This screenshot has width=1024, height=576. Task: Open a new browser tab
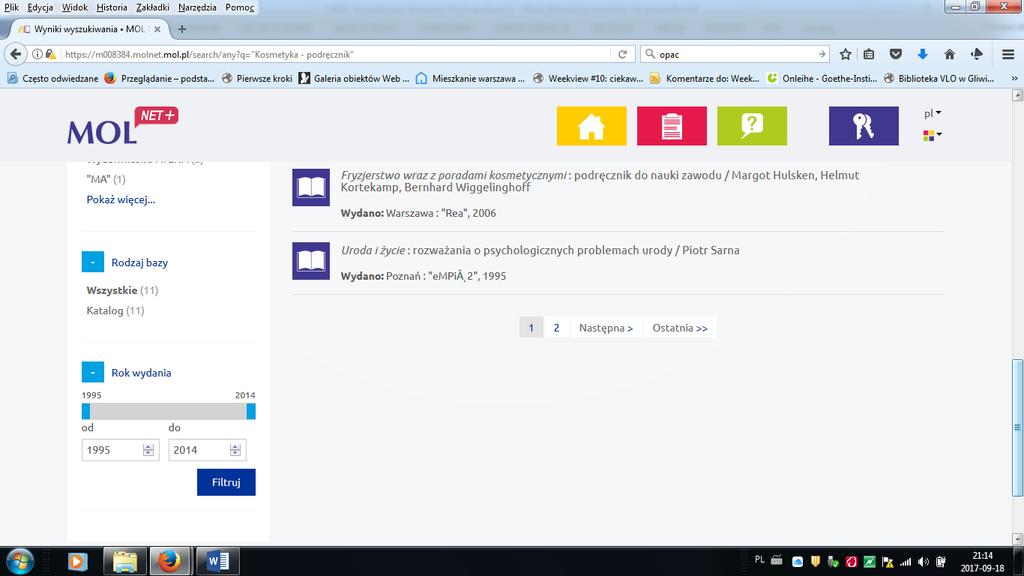tap(182, 29)
